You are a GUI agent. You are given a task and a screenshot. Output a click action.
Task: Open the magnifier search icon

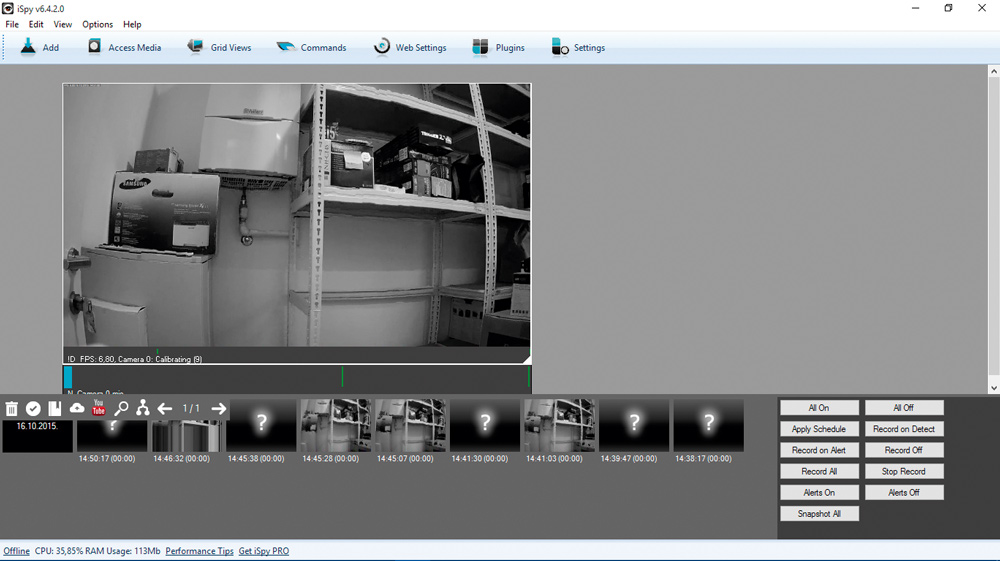[x=121, y=408]
